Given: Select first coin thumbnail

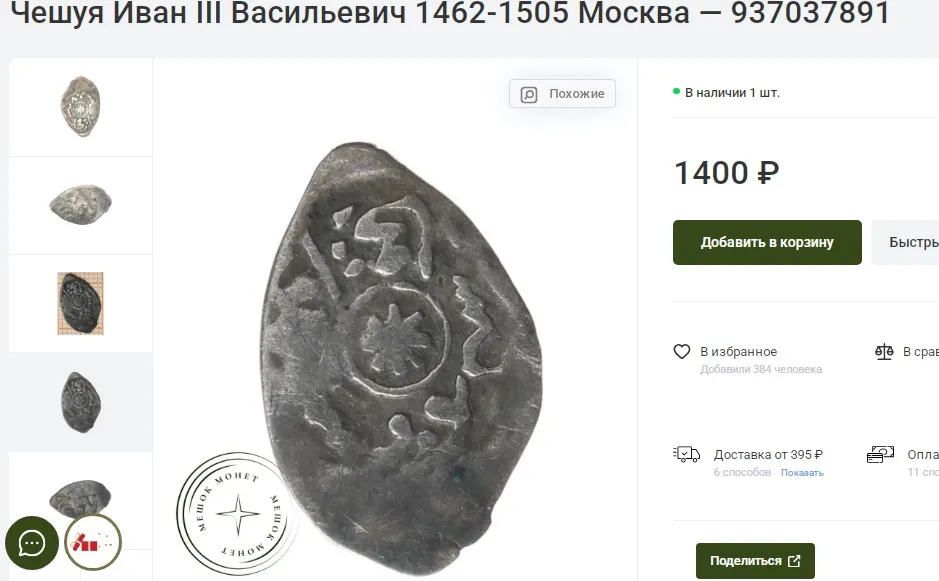Looking at the screenshot, I should point(80,107).
